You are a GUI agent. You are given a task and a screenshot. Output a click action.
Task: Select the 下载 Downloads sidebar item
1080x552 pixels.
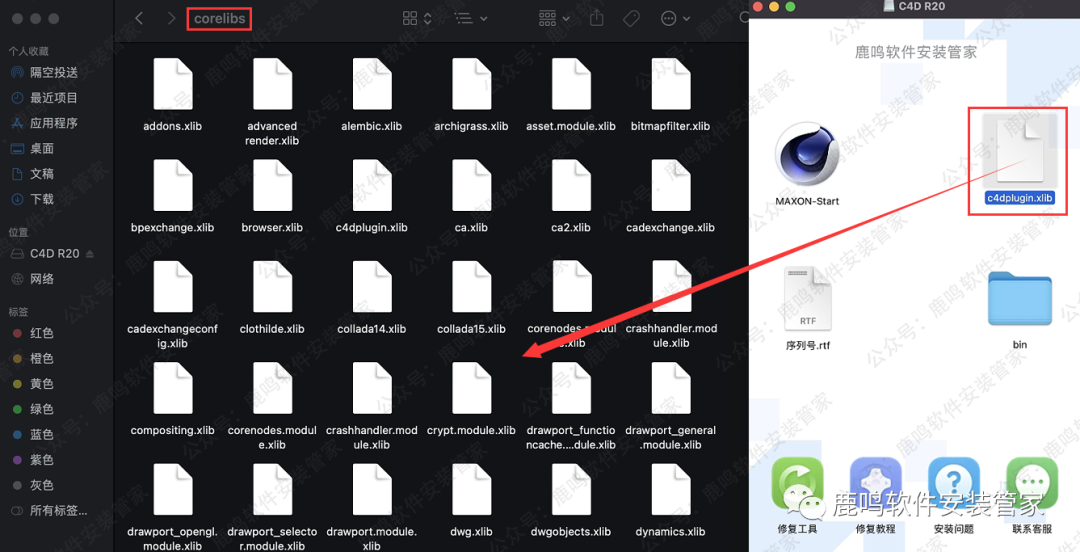(x=41, y=199)
